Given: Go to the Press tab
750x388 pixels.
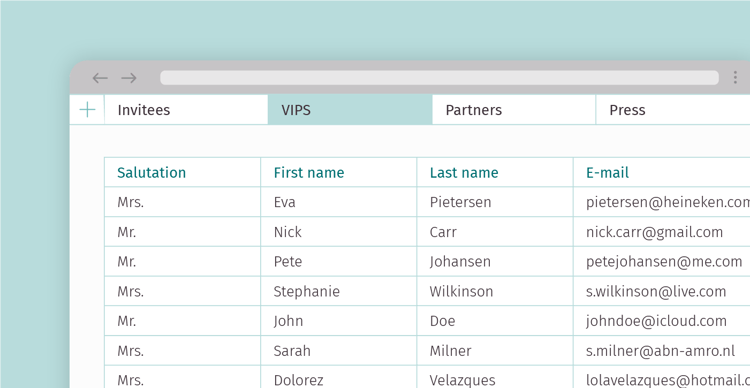Looking at the screenshot, I should coord(673,110).
